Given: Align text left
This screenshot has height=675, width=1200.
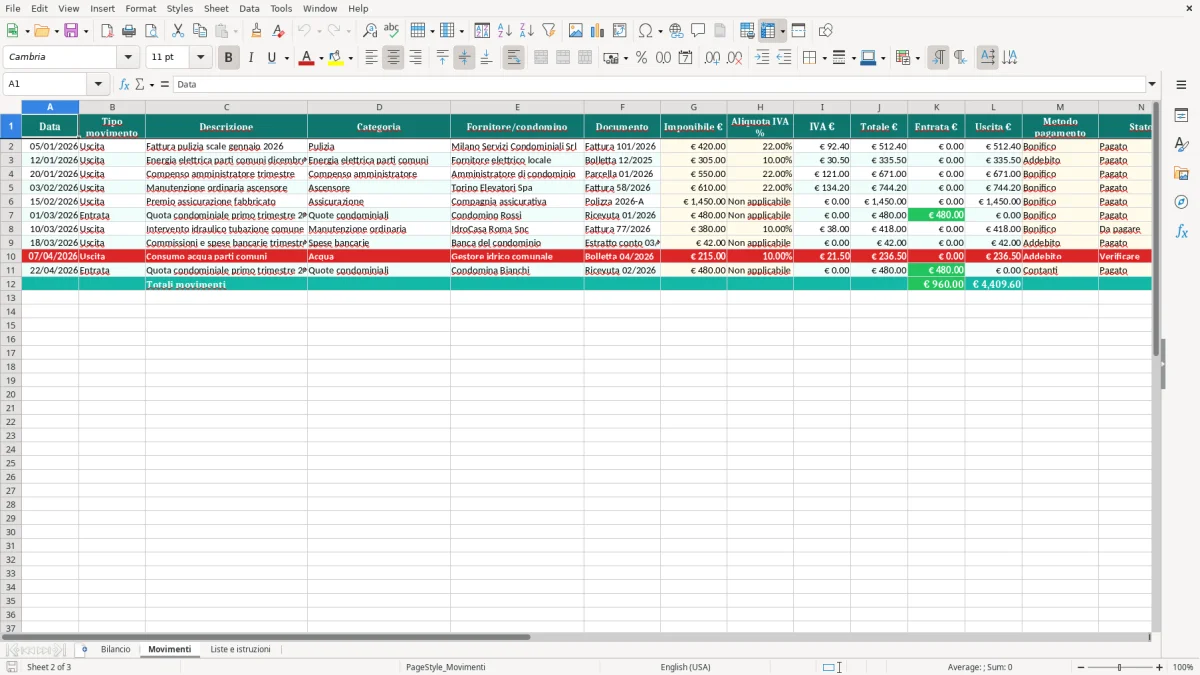Looking at the screenshot, I should coord(371,58).
